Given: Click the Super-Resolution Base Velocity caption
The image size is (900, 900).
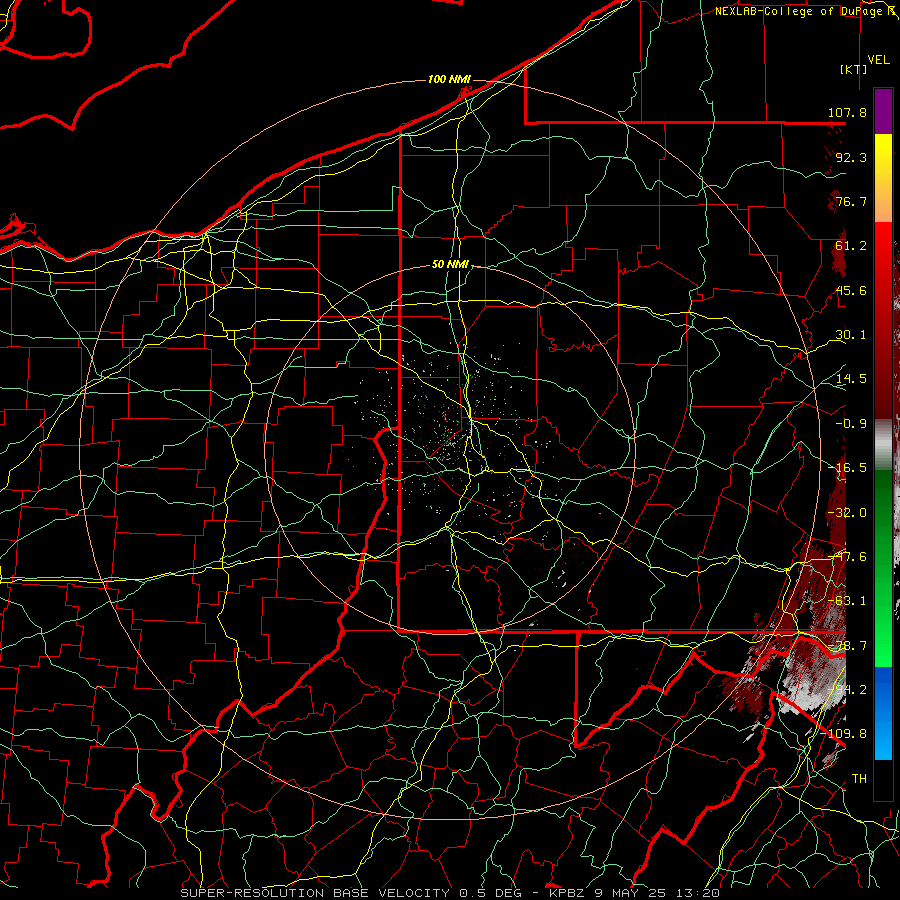Looking at the screenshot, I should tap(450, 893).
